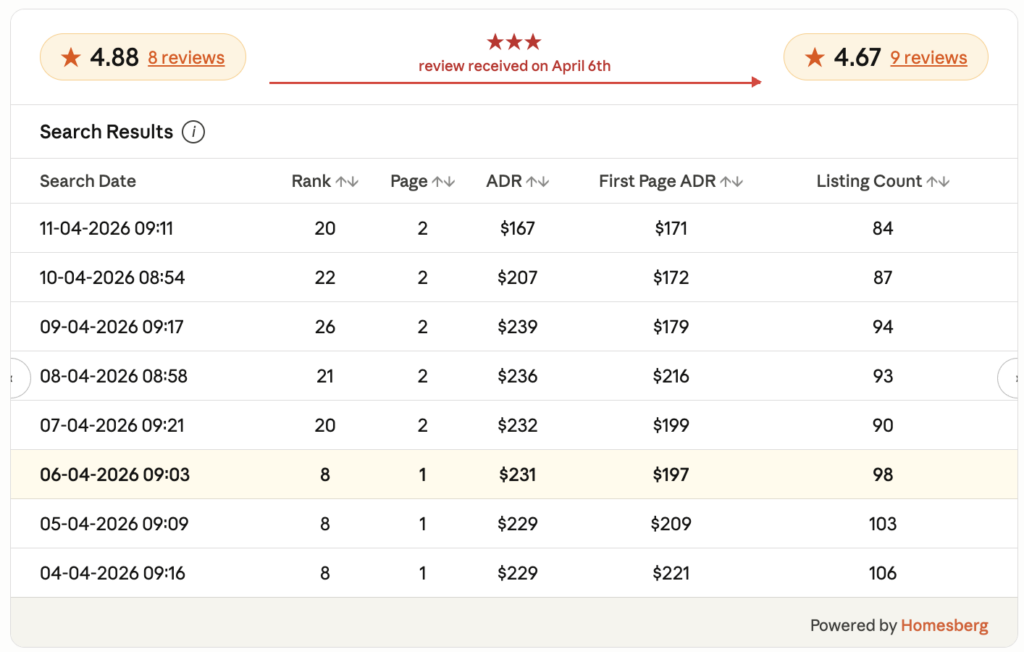Click ADR value $167

point(517,228)
